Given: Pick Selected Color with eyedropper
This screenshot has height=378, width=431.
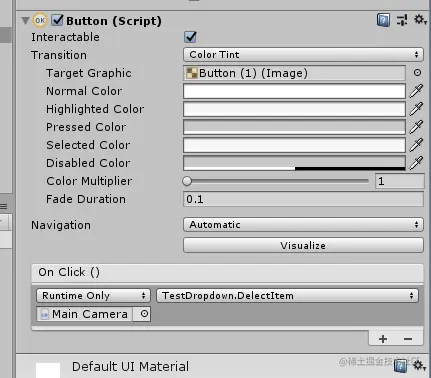Looking at the screenshot, I should pos(416,145).
